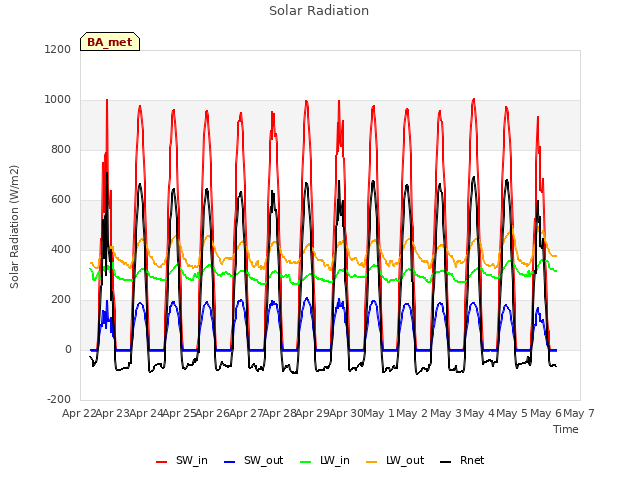640x480 pixels.
Task: Click the 1000 y-axis tick label
Action: point(58,100)
